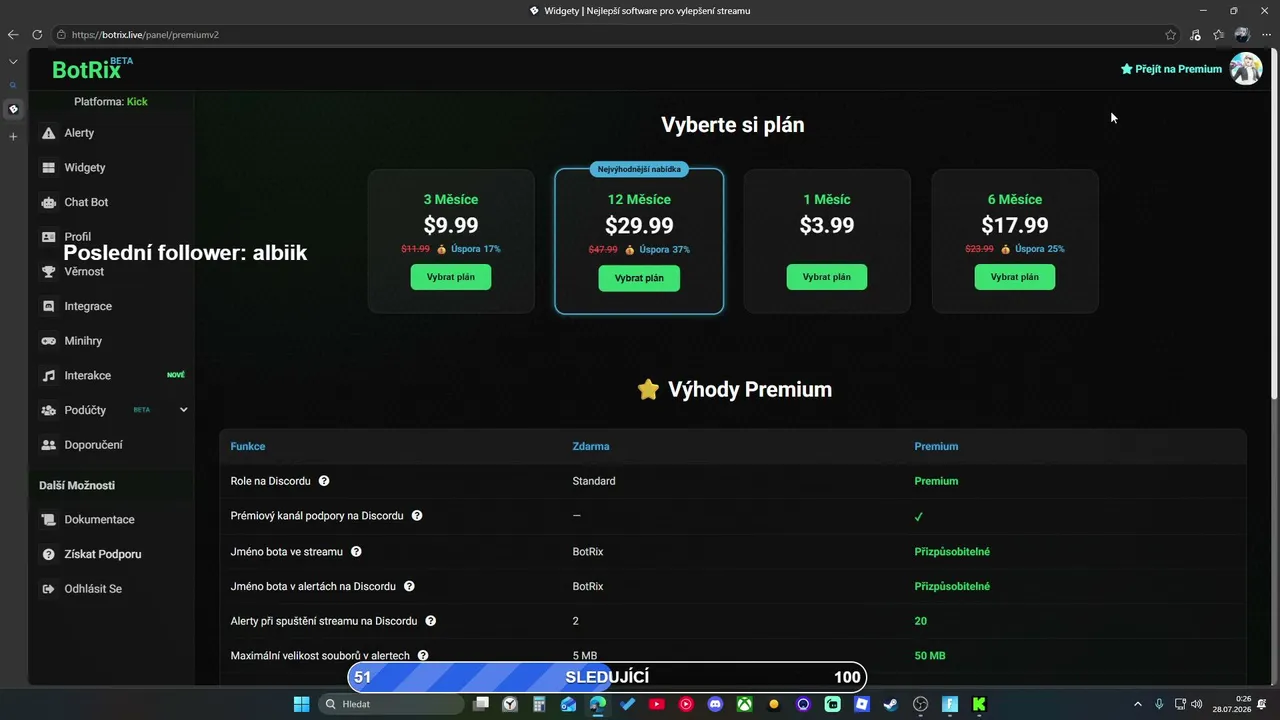Open Steam from the taskbar
1280x720 pixels.
tap(891, 704)
